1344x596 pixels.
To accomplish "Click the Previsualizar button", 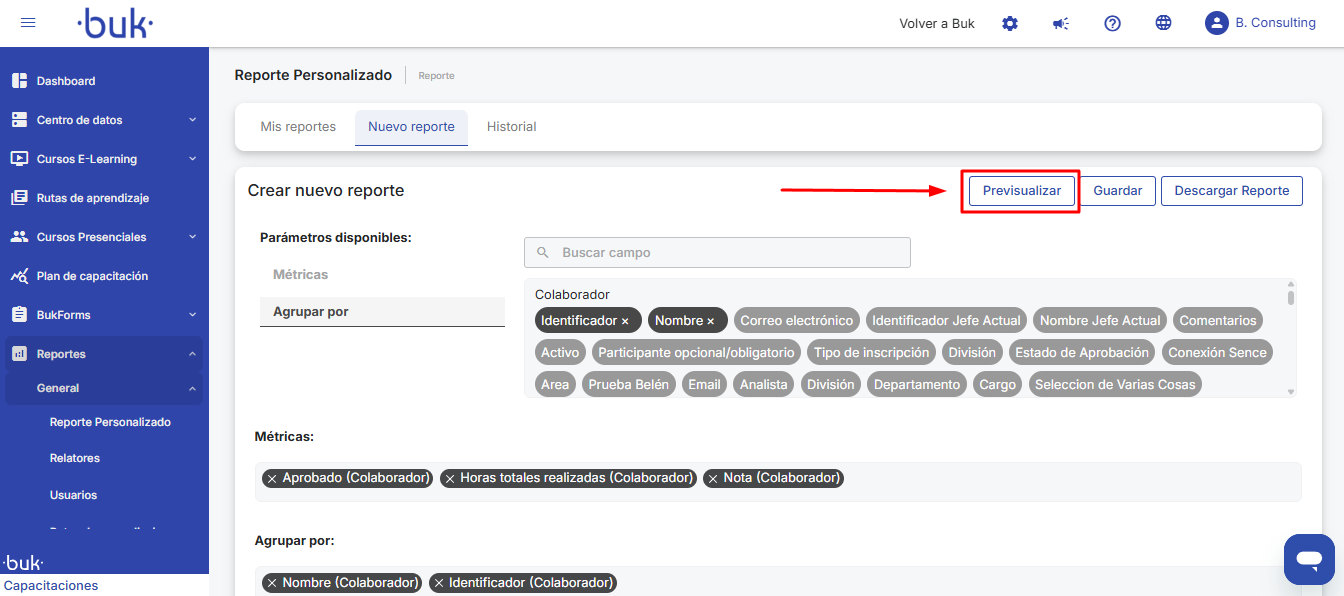I will [1021, 191].
